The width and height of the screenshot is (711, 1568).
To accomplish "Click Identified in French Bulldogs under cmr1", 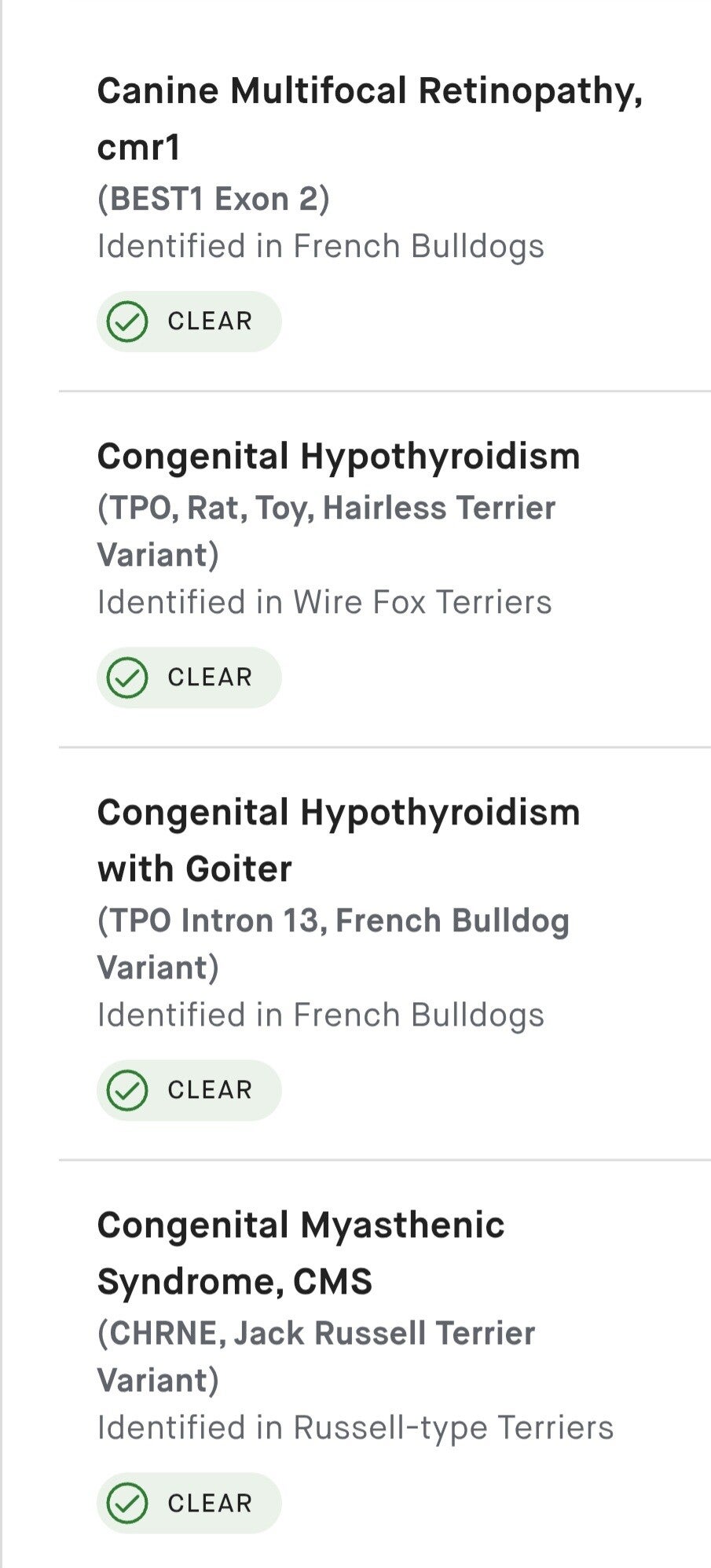I will click(x=321, y=247).
